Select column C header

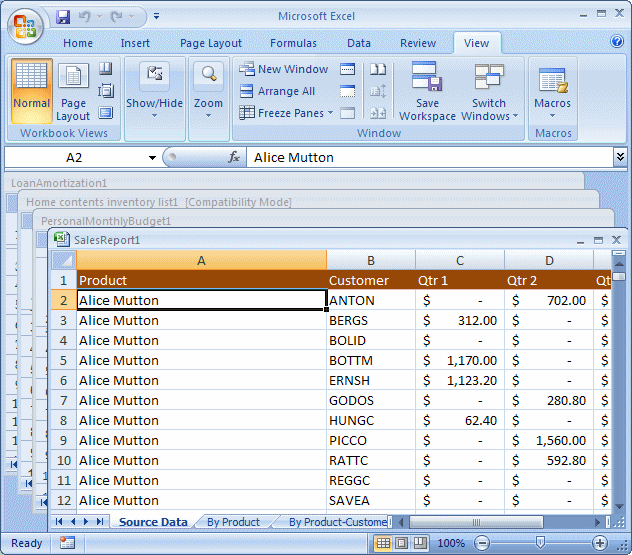pos(460,260)
